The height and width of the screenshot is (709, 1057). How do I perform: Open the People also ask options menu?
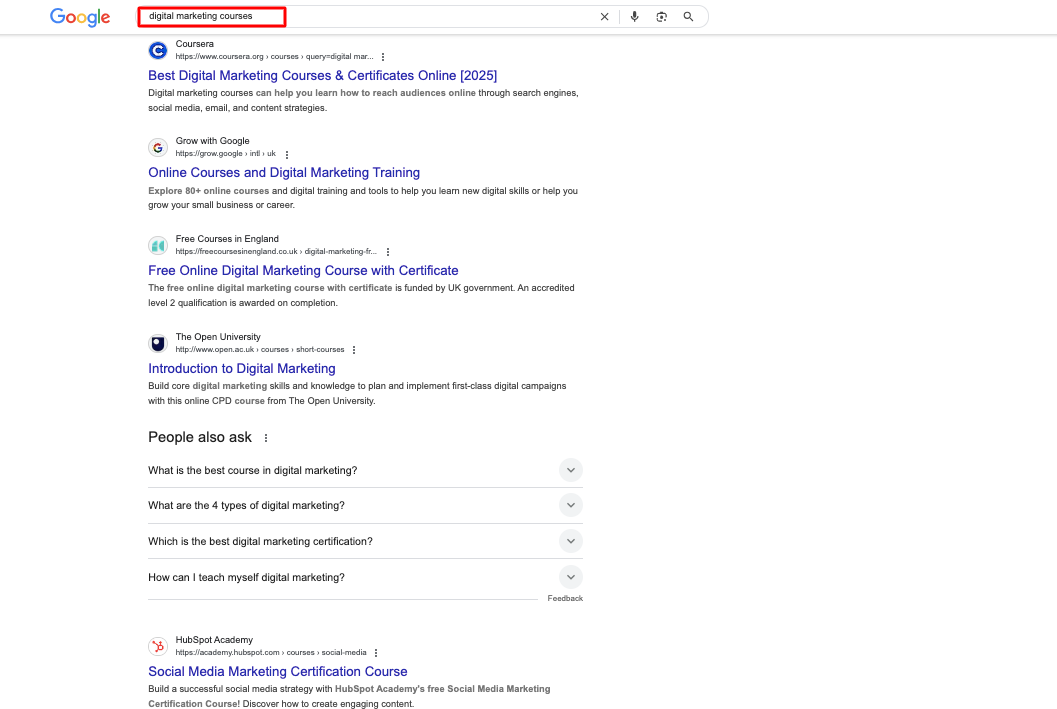[x=266, y=438]
